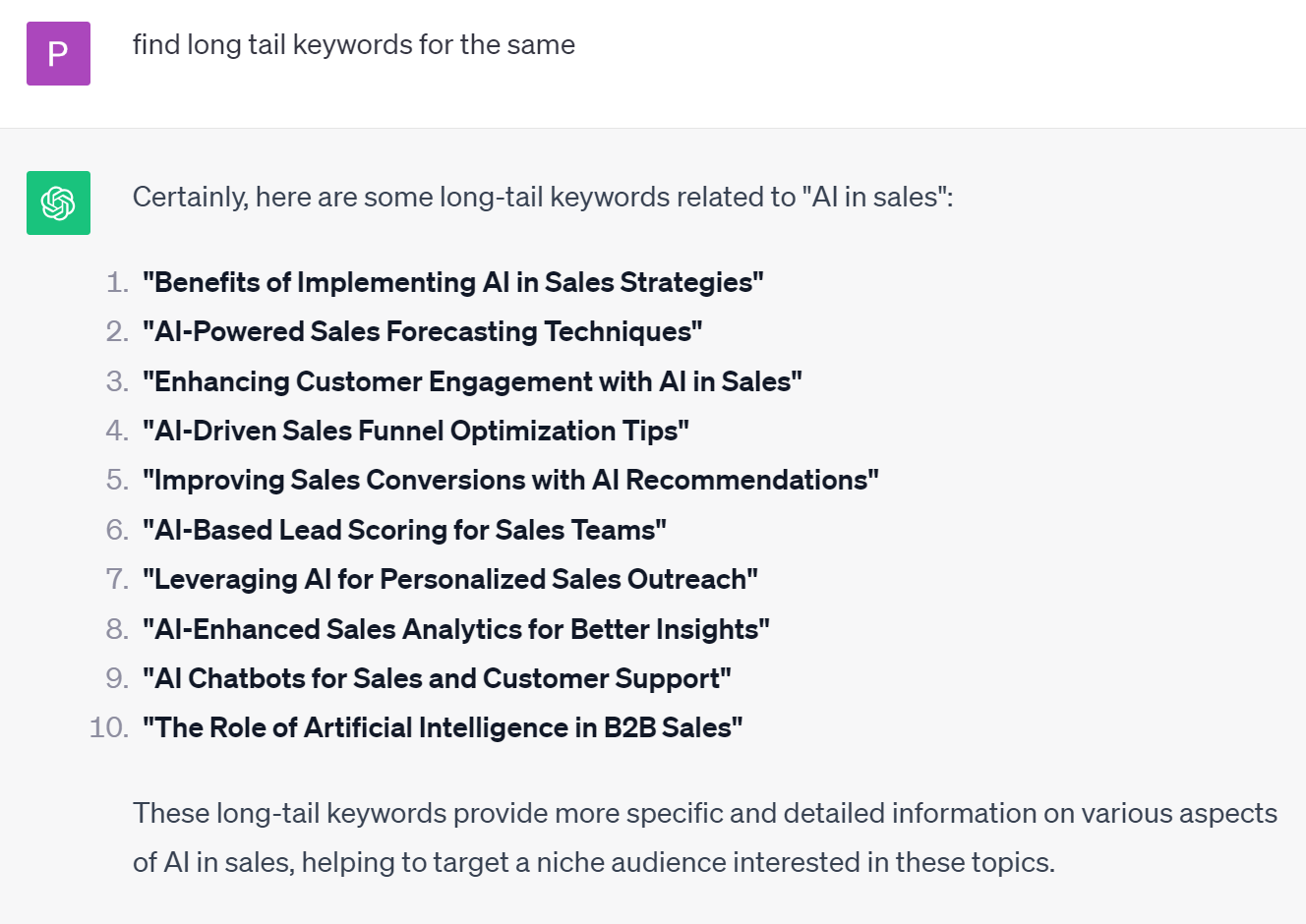Click "The Role of Artificial Intelligence in B2B Sales"
The width and height of the screenshot is (1306, 924).
tap(442, 728)
